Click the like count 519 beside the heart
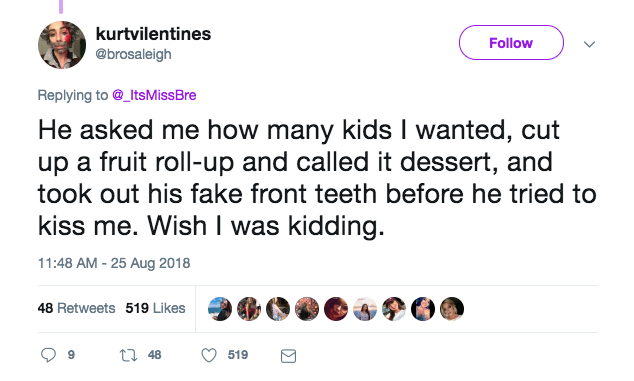 238,355
